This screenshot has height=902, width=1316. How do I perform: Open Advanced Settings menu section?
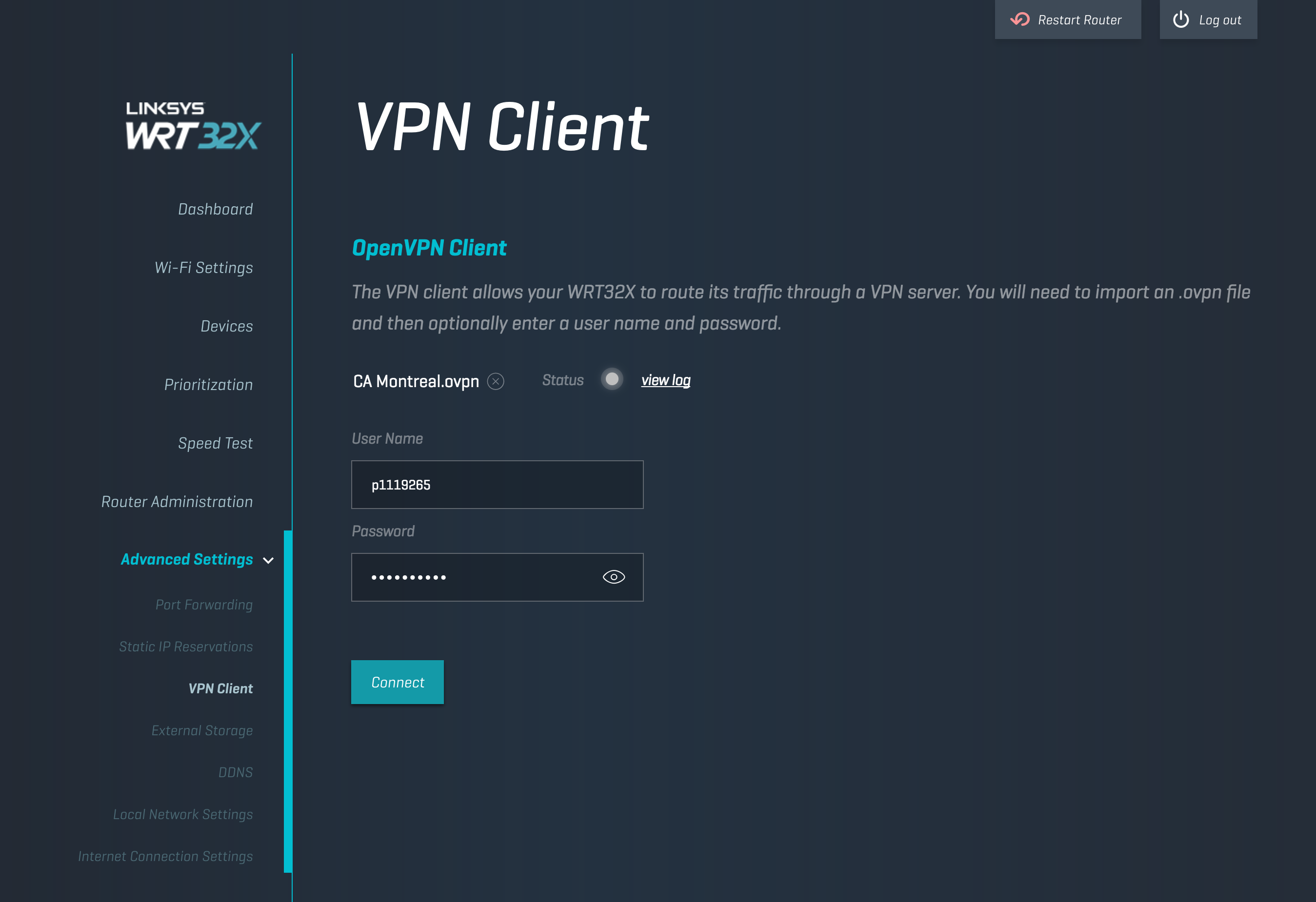[187, 560]
